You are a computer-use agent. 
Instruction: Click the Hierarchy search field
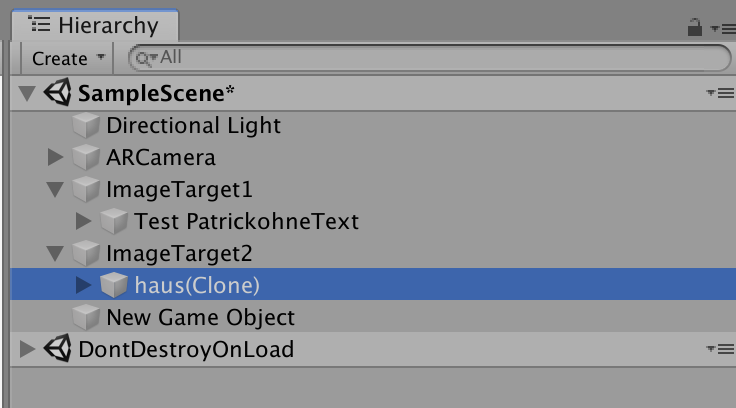(x=430, y=58)
